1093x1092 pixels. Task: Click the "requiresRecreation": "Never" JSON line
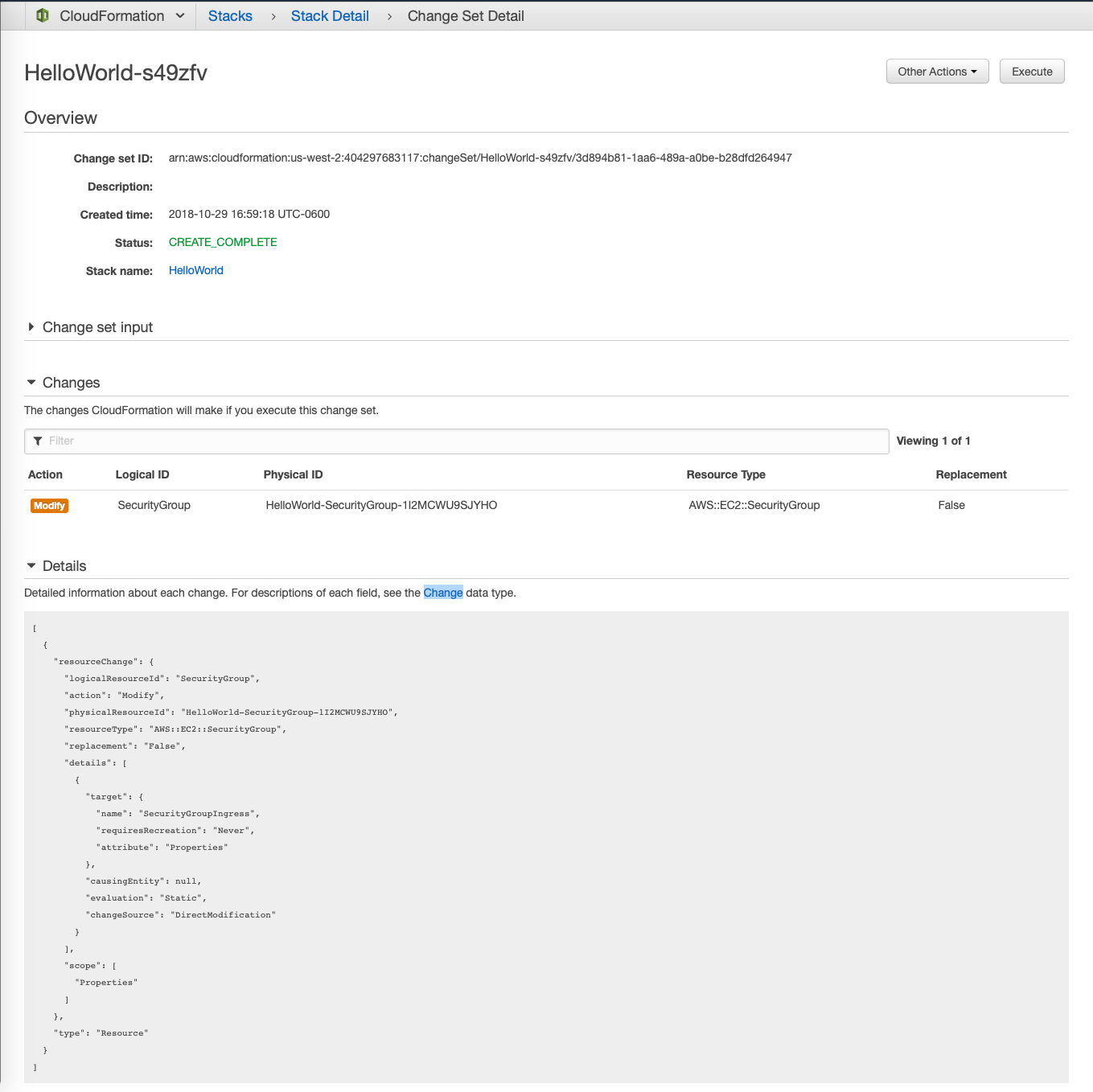click(175, 831)
